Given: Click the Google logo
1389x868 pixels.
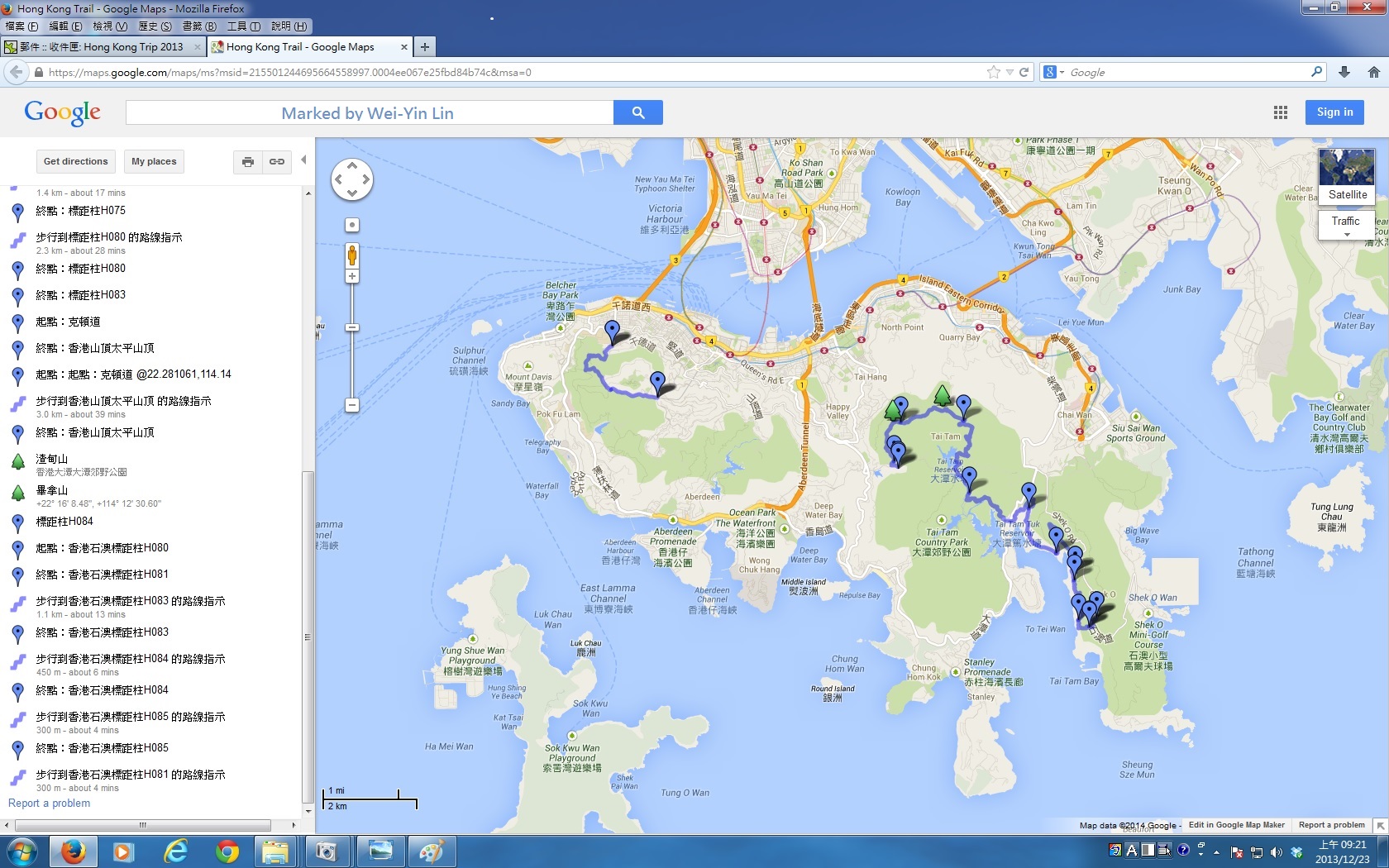Looking at the screenshot, I should pyautogui.click(x=63, y=112).
